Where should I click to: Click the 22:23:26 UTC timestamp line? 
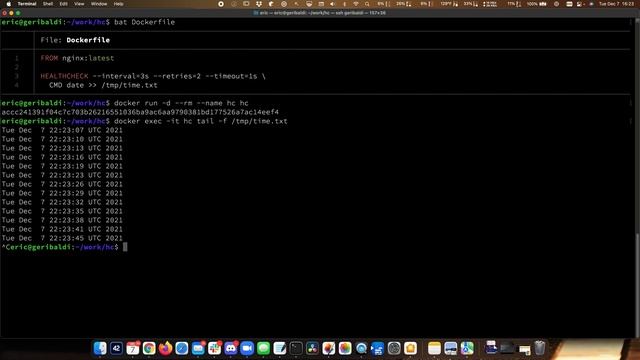(x=62, y=184)
